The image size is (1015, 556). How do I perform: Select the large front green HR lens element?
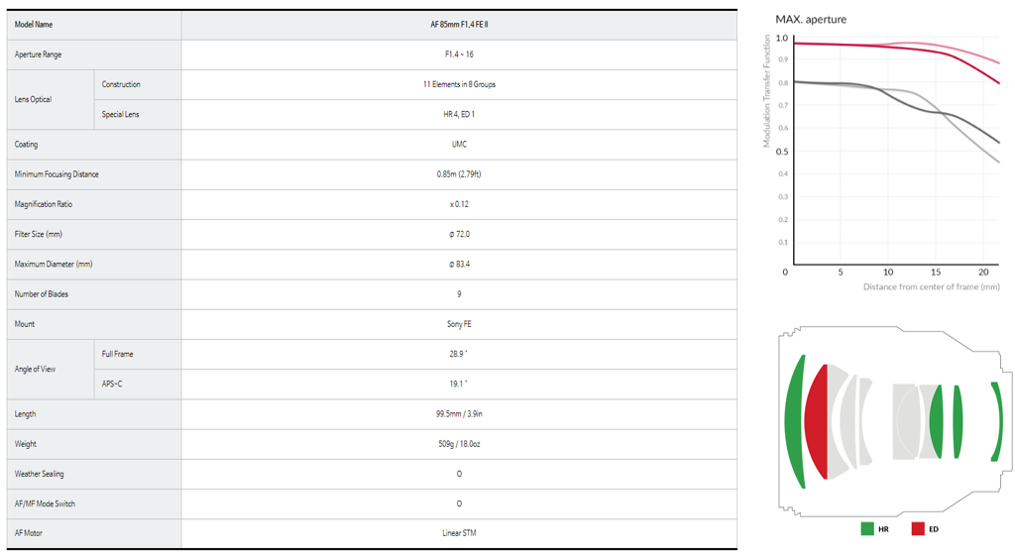click(796, 420)
